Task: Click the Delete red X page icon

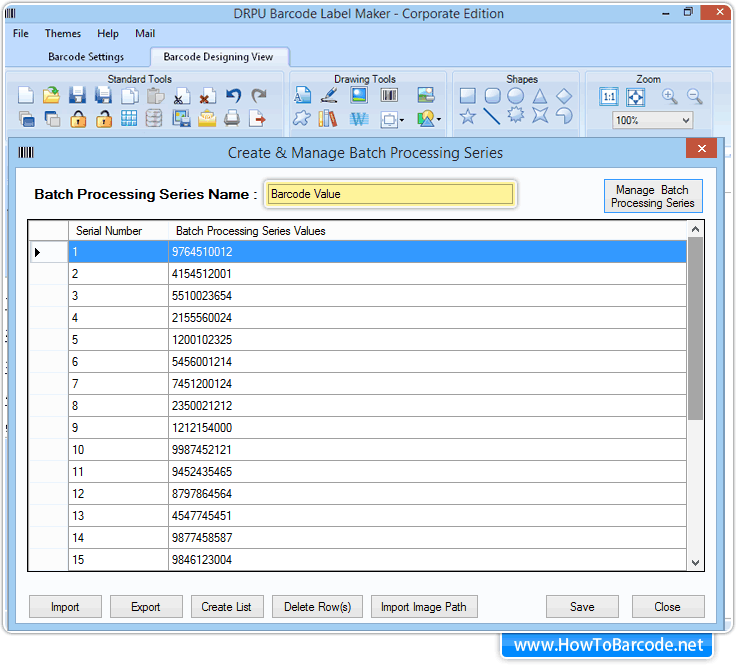Action: (x=207, y=95)
